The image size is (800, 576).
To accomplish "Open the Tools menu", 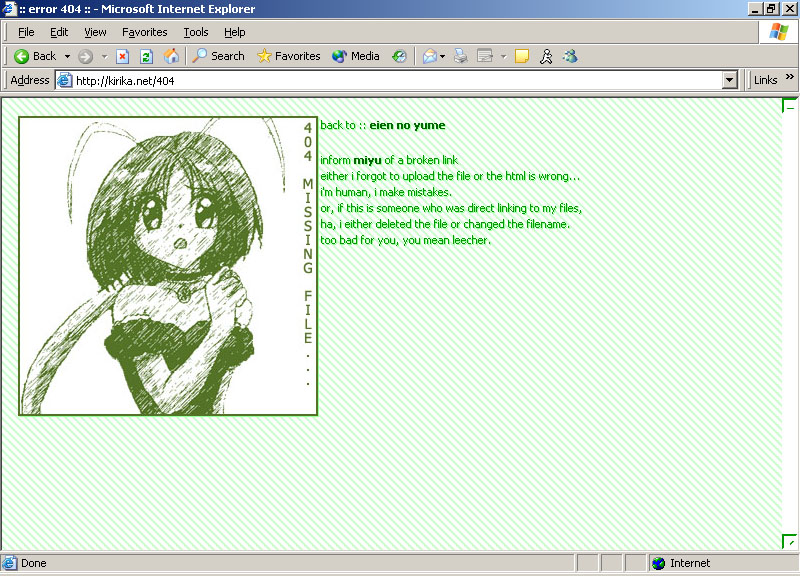I will pos(196,32).
